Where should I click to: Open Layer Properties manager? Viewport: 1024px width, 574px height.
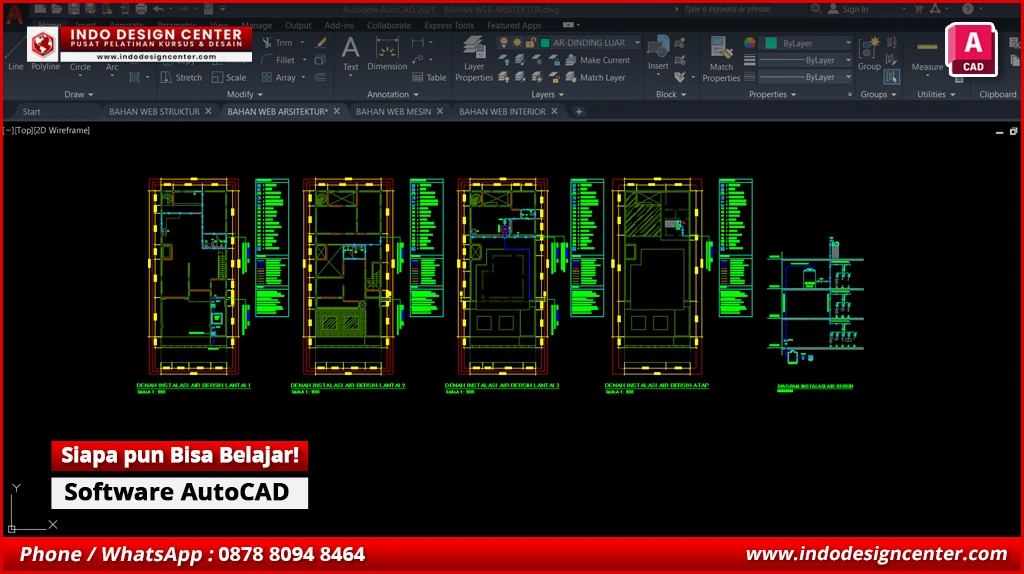click(473, 59)
